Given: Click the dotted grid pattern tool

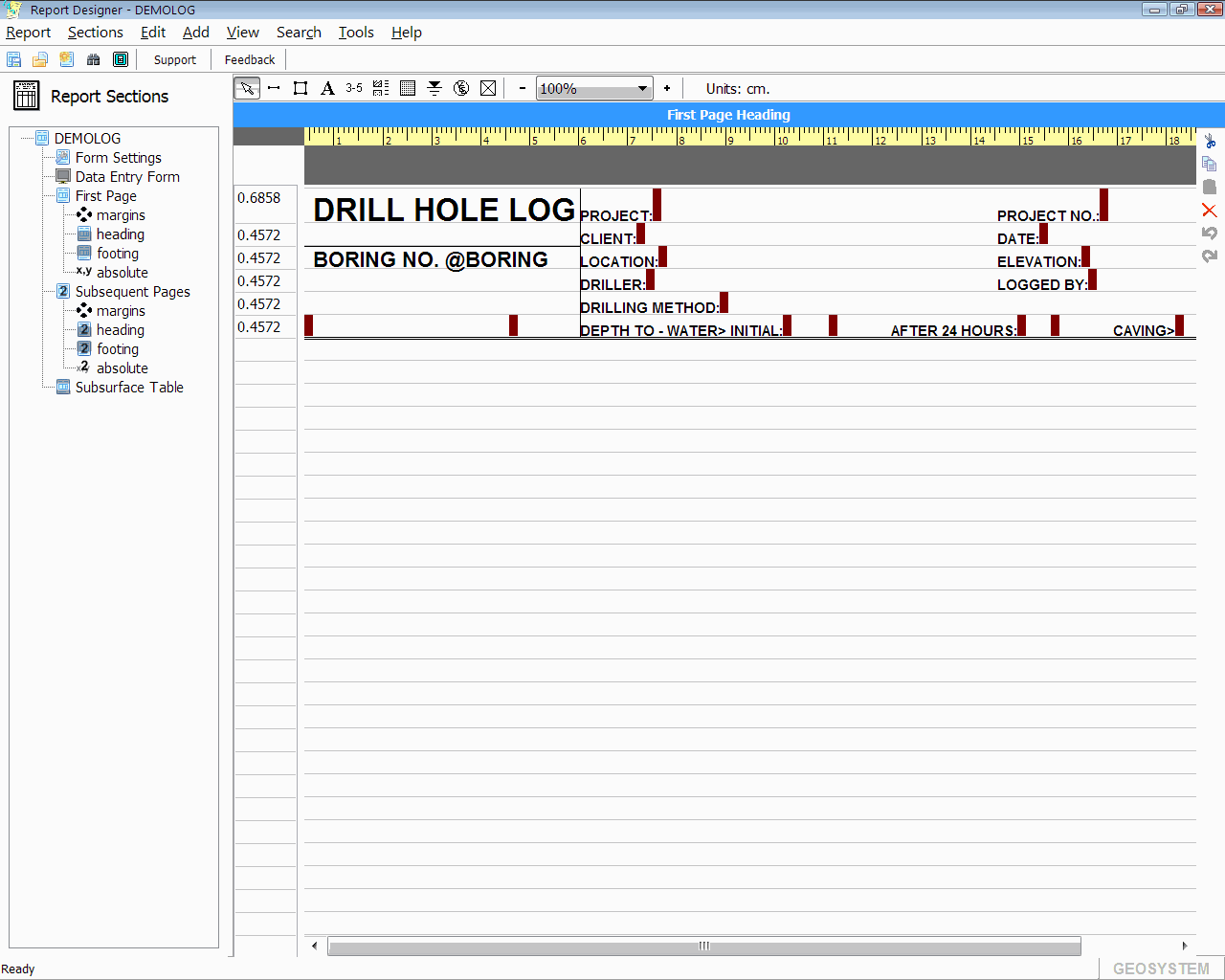Looking at the screenshot, I should (x=408, y=88).
